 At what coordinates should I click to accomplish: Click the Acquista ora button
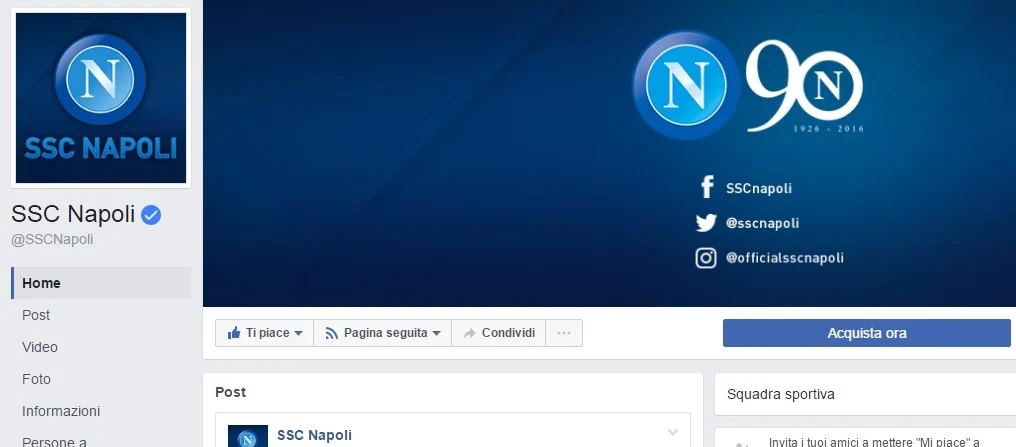tap(866, 333)
